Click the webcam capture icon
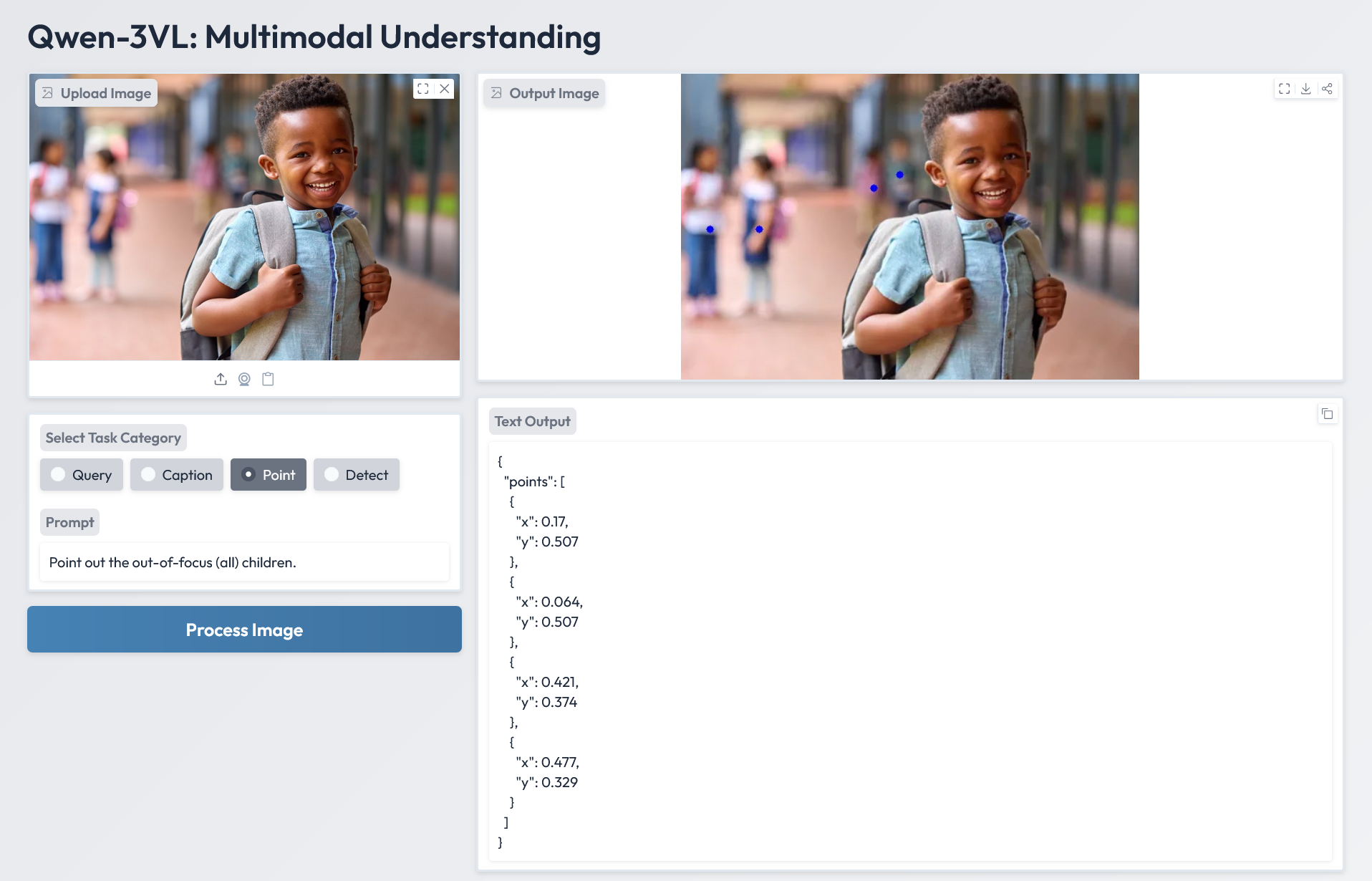Image resolution: width=1372 pixels, height=881 pixels. [x=244, y=379]
